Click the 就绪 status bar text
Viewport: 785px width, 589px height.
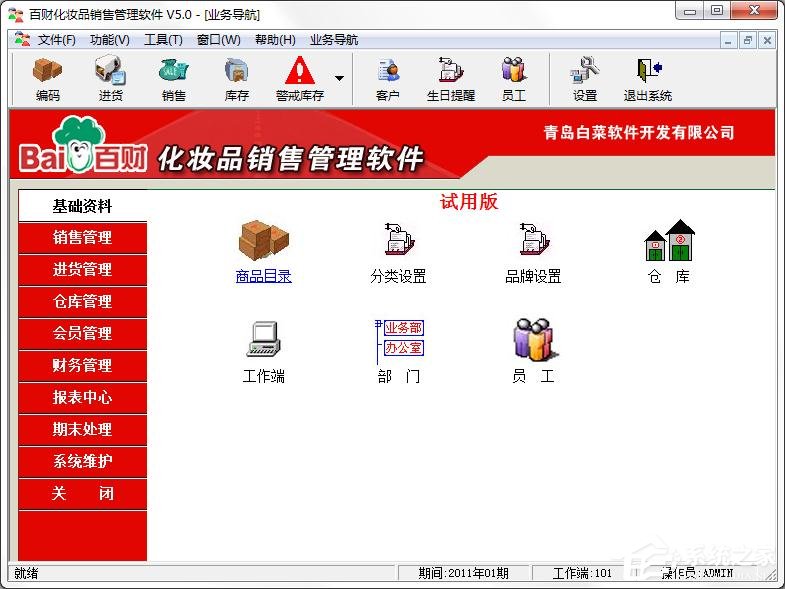click(x=26, y=573)
